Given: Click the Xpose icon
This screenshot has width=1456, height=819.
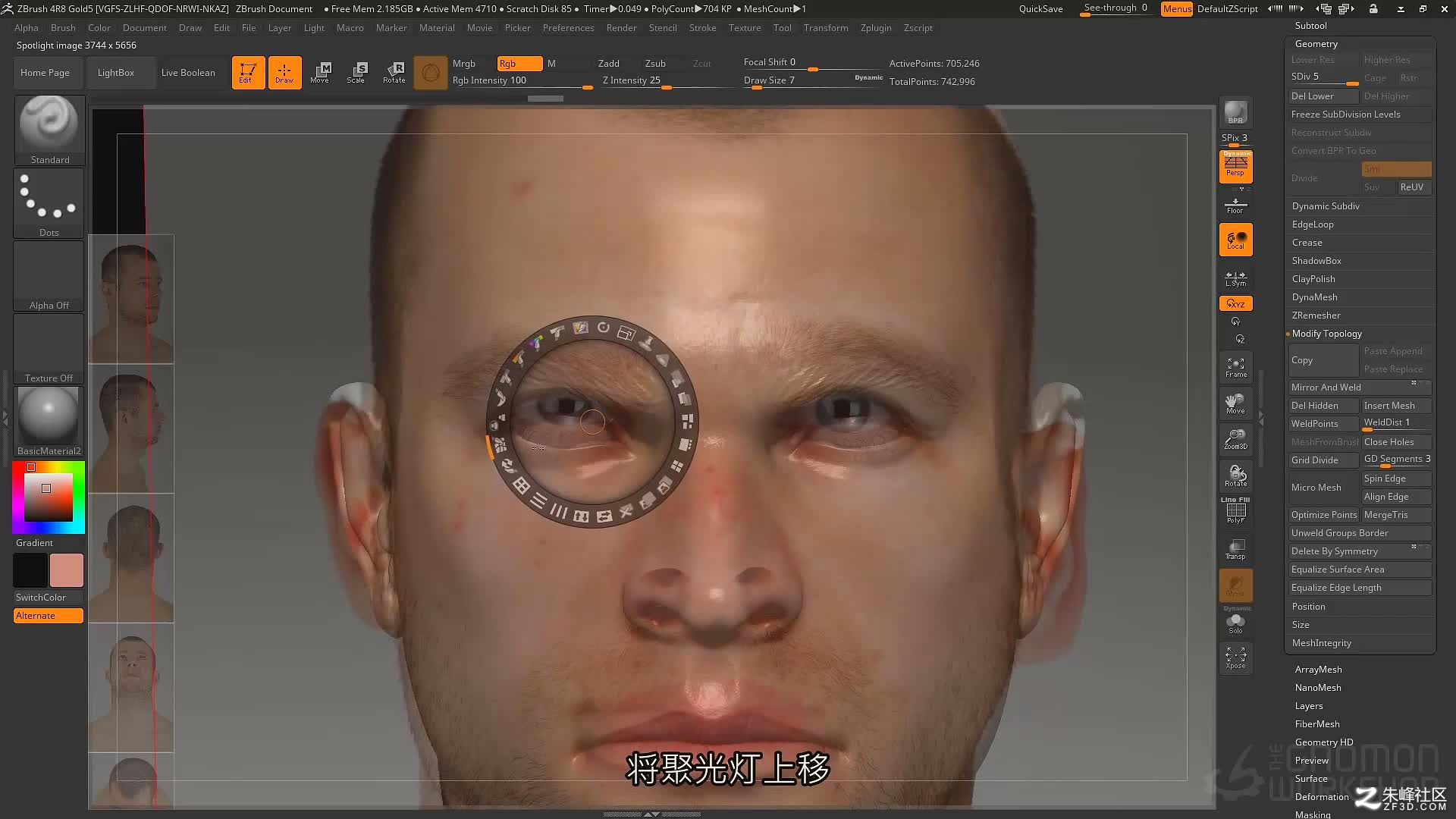Looking at the screenshot, I should point(1235,657).
